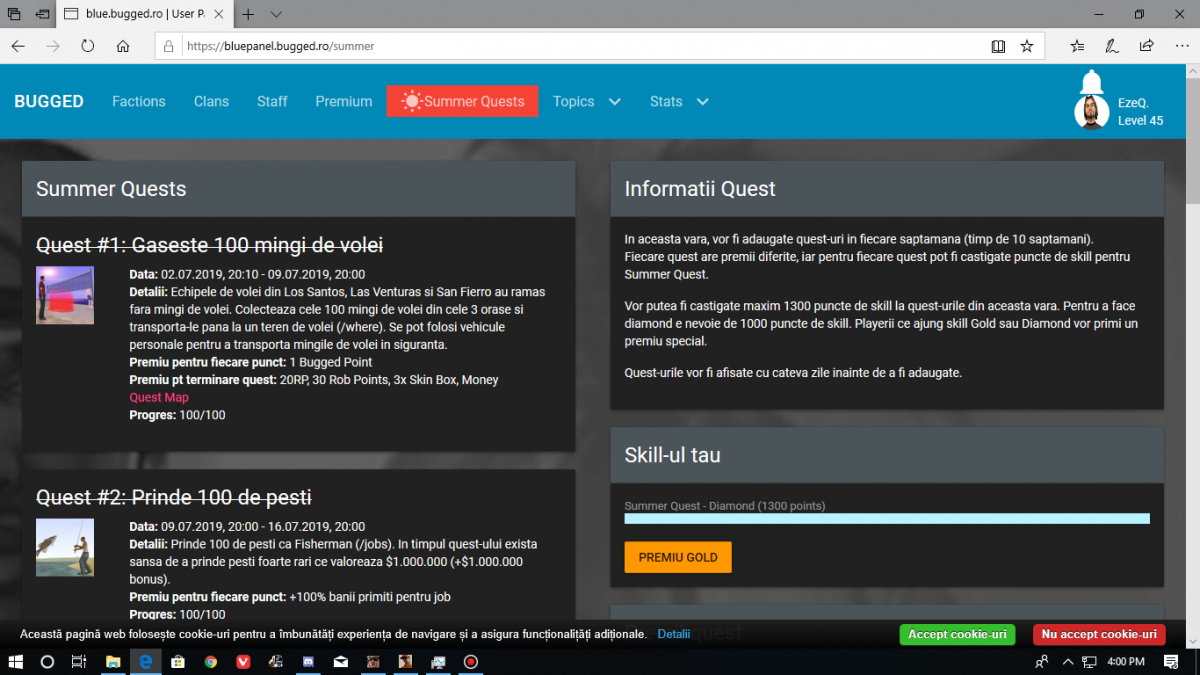Open reading view icon in address bar
Viewport: 1200px width, 675px height.
[998, 46]
